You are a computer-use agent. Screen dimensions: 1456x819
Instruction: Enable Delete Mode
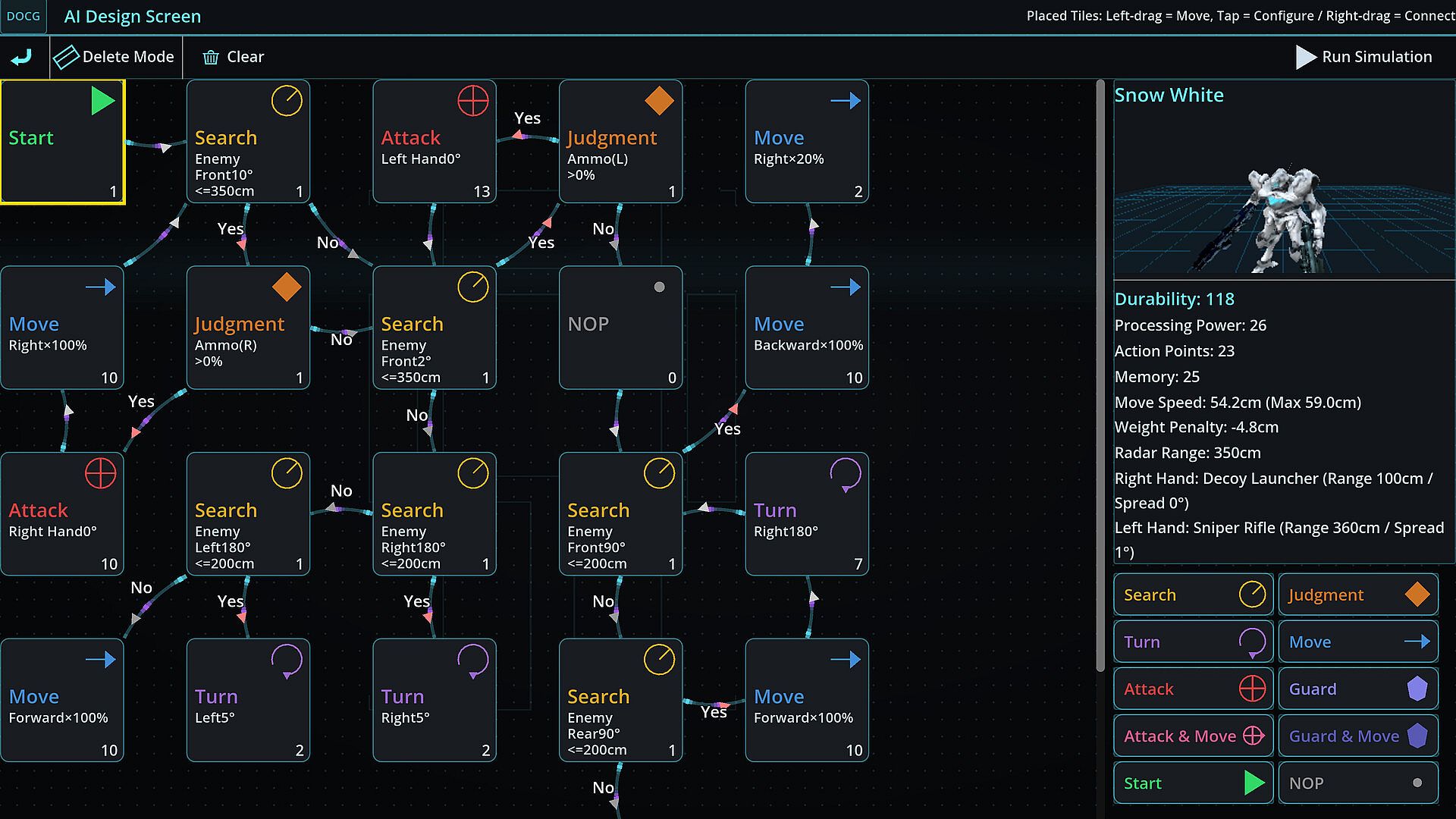115,57
